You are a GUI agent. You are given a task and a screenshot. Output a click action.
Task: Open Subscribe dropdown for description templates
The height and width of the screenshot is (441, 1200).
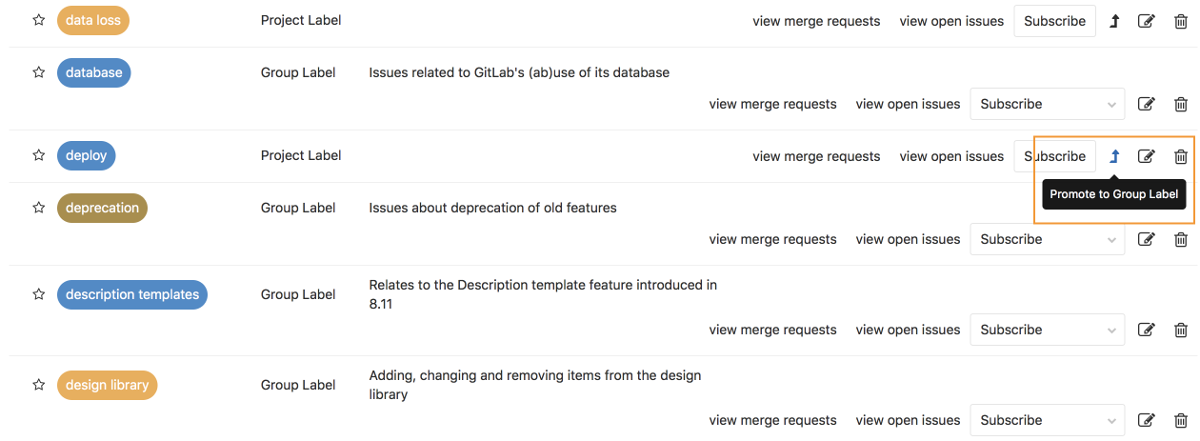(1048, 330)
